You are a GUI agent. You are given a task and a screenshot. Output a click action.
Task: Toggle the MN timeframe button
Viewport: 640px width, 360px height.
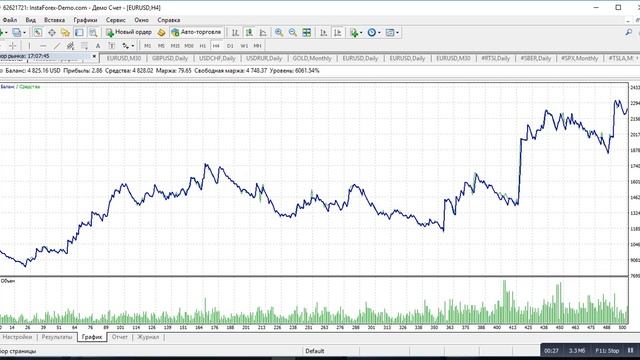pyautogui.click(x=258, y=46)
